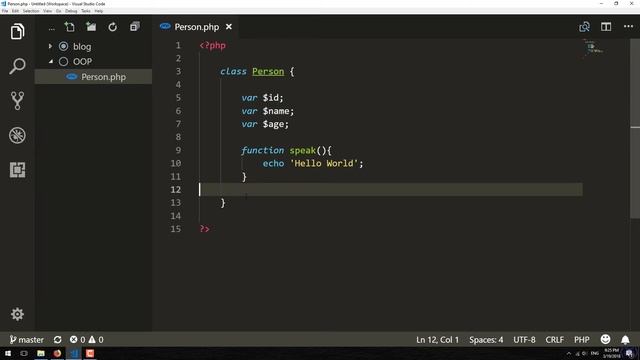The width and height of the screenshot is (640, 360).
Task: Open the Windows Start menu
Action: (8, 353)
